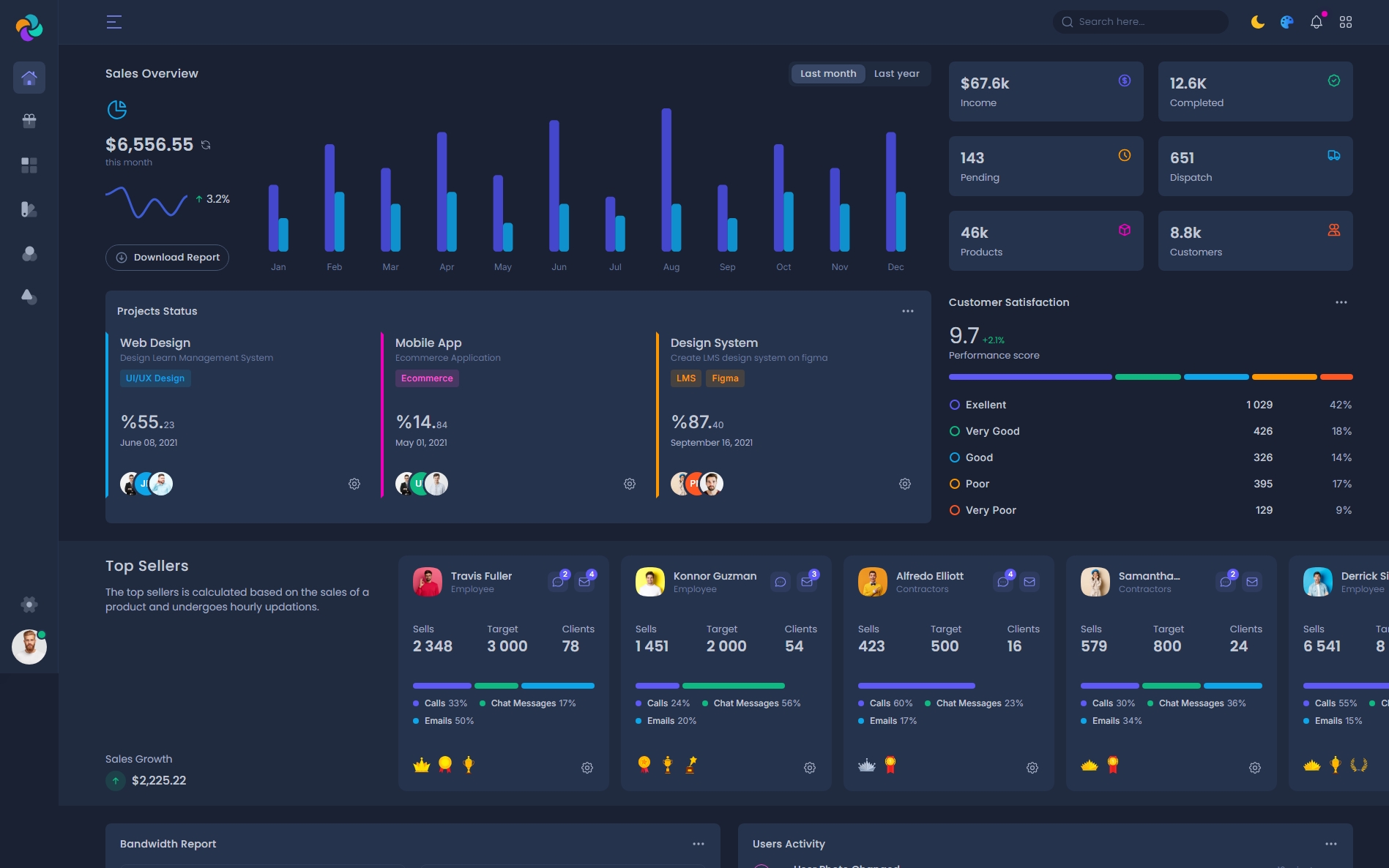Select the settings cog in sidebar
This screenshot has height=868, width=1389.
coord(29,605)
